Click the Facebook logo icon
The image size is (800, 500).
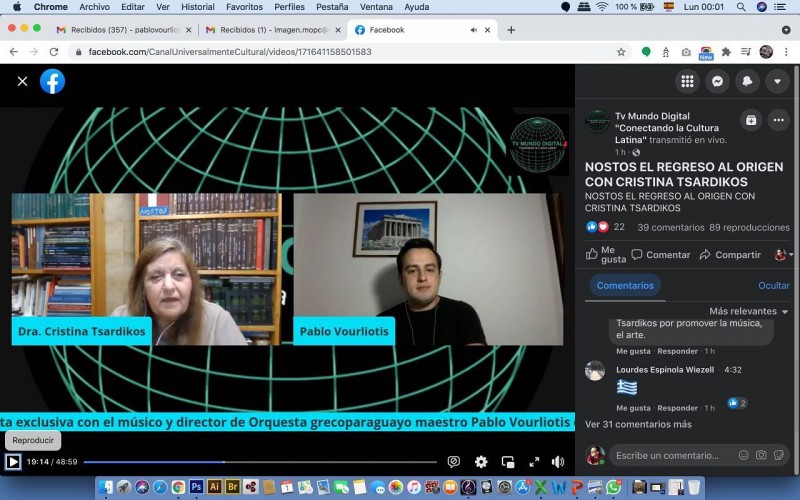click(52, 82)
